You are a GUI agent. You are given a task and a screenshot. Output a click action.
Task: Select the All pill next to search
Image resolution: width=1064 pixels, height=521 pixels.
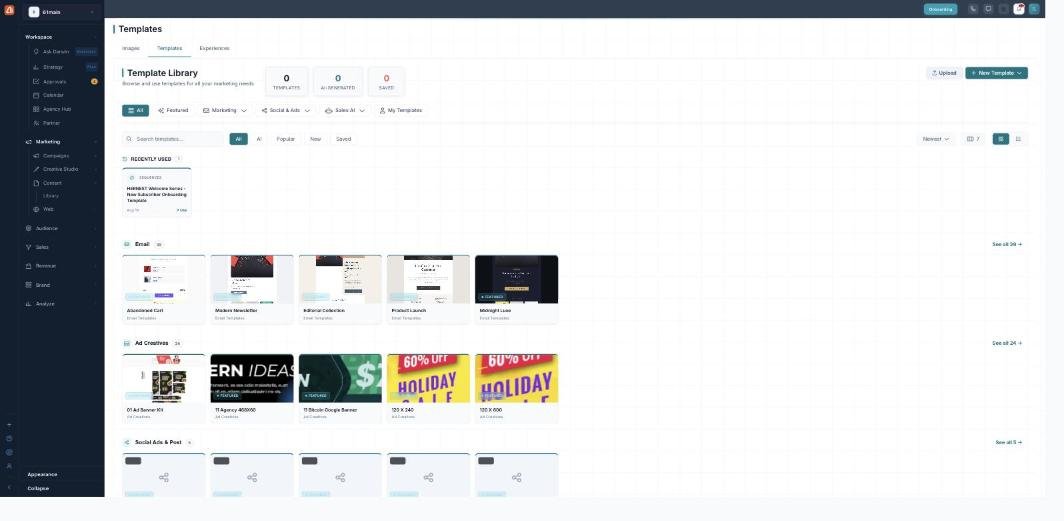click(x=238, y=139)
